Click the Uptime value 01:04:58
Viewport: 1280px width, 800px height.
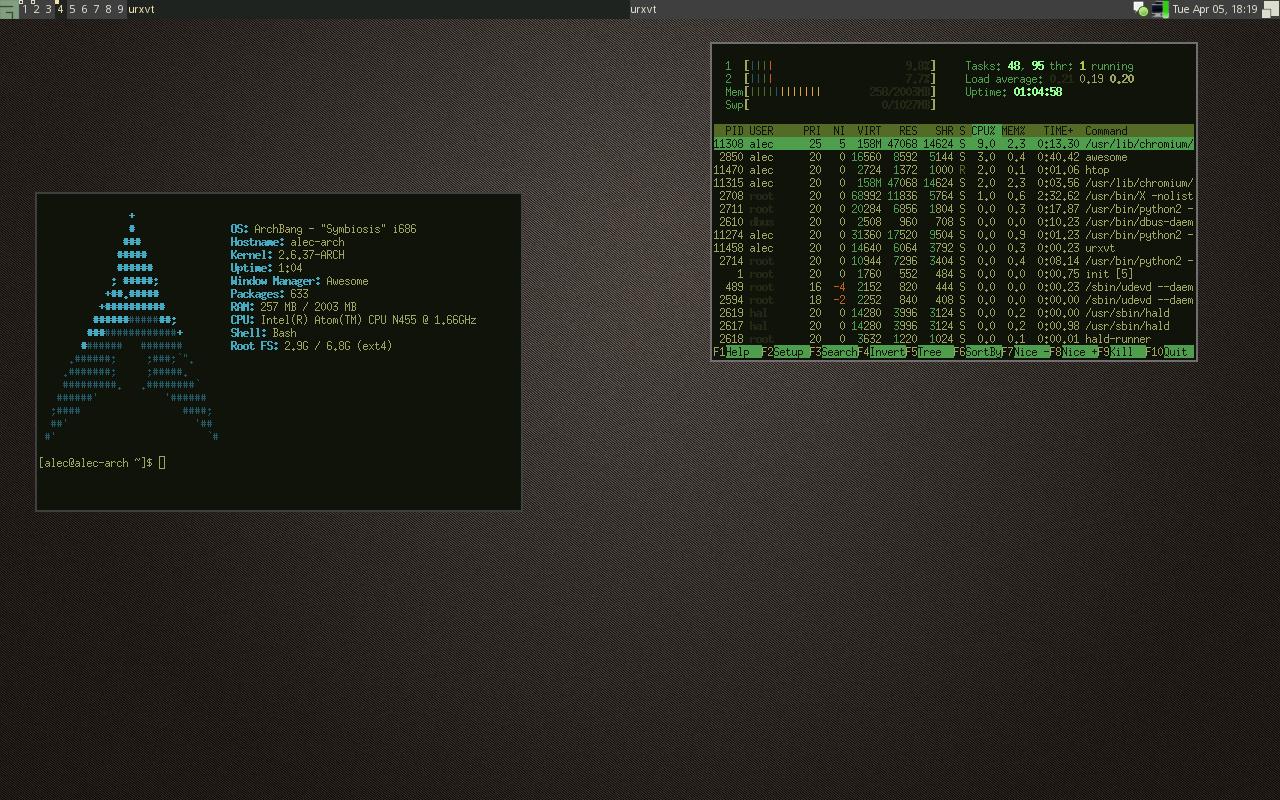point(1038,92)
